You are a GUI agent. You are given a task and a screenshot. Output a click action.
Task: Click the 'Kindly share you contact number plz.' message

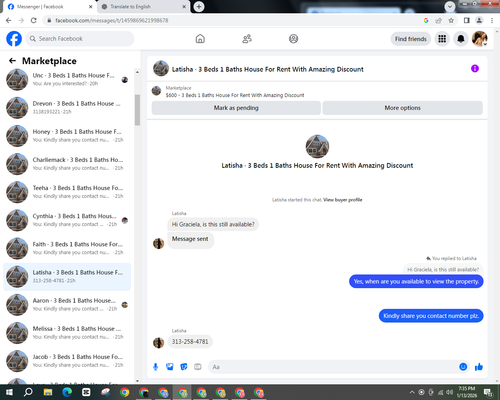(x=431, y=316)
